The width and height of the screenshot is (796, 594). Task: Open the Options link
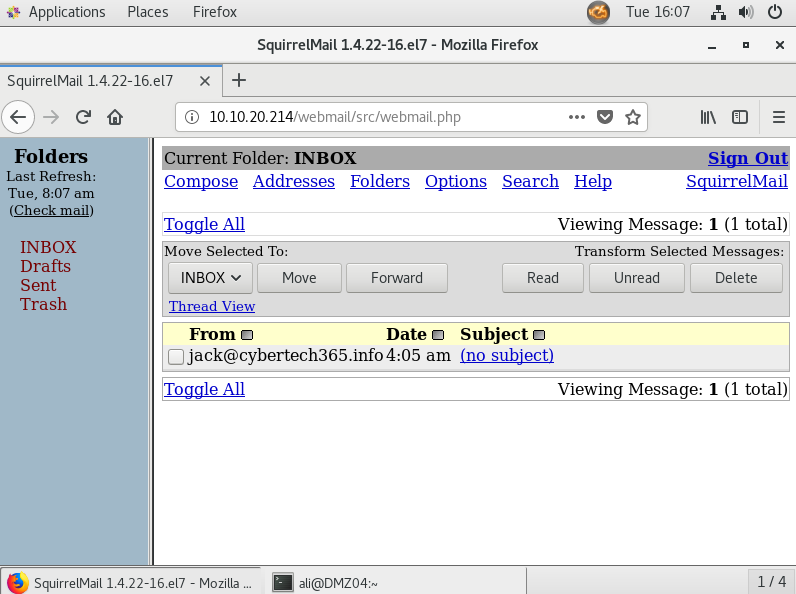coord(456,181)
